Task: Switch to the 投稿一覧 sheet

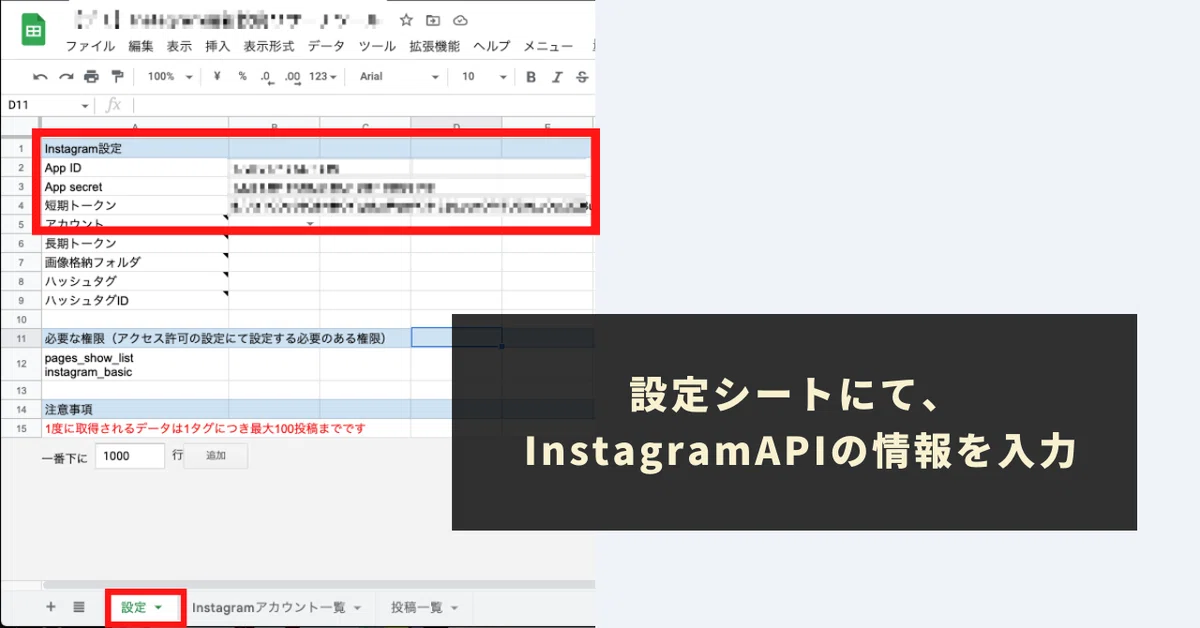Action: pyautogui.click(x=416, y=607)
